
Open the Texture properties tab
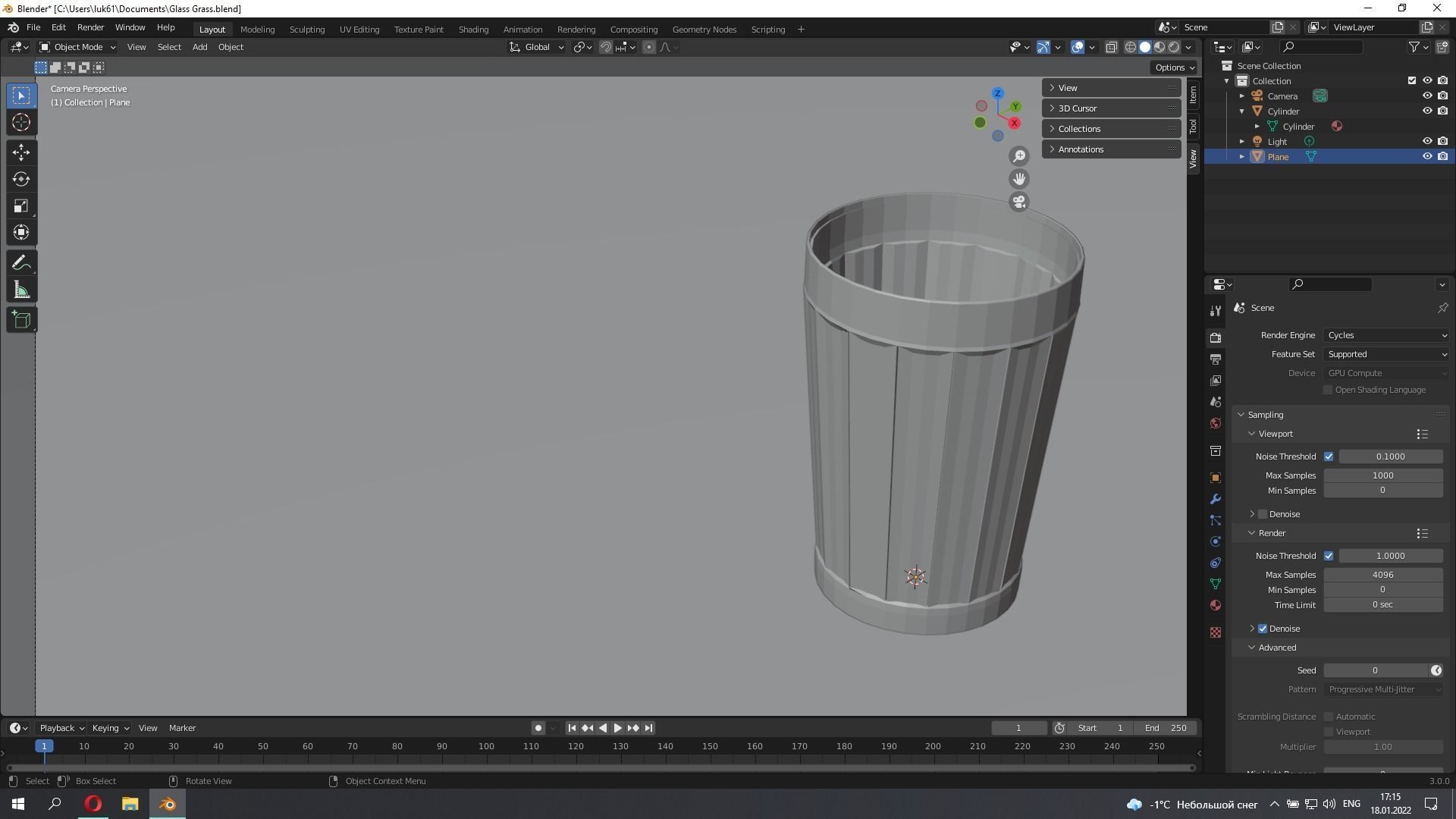coord(1216,632)
